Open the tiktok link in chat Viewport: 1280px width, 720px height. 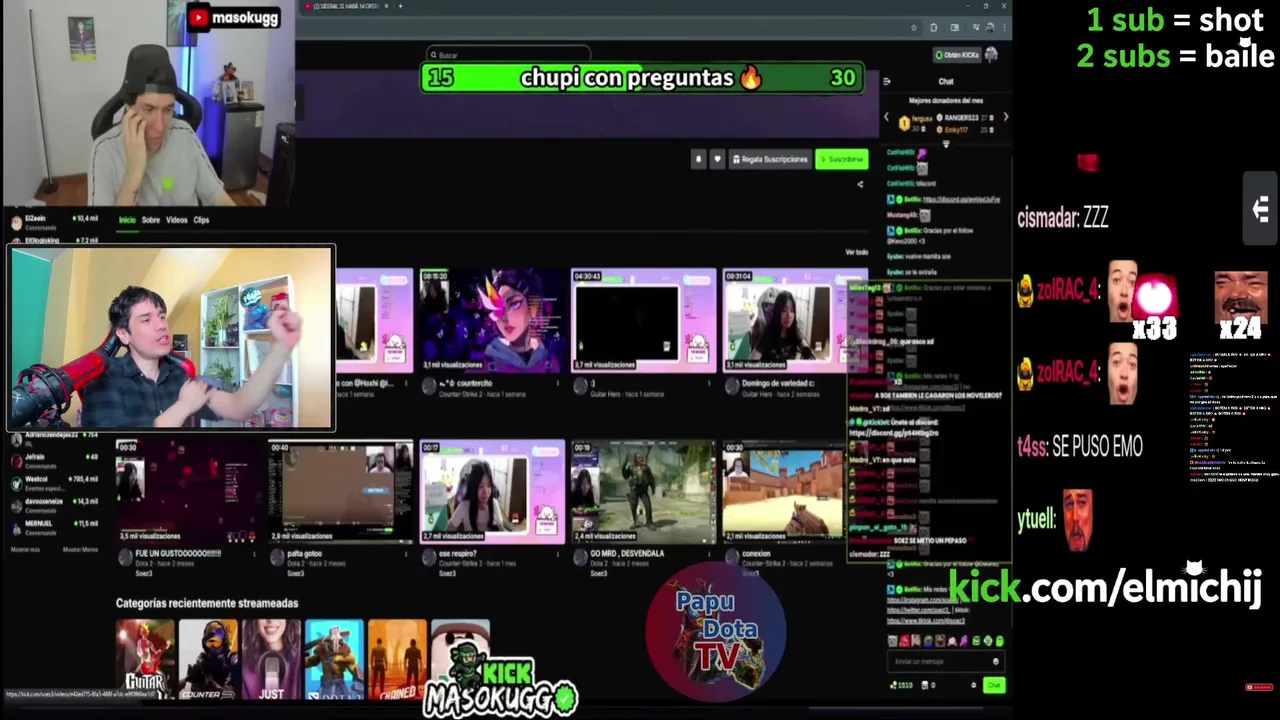click(x=927, y=620)
